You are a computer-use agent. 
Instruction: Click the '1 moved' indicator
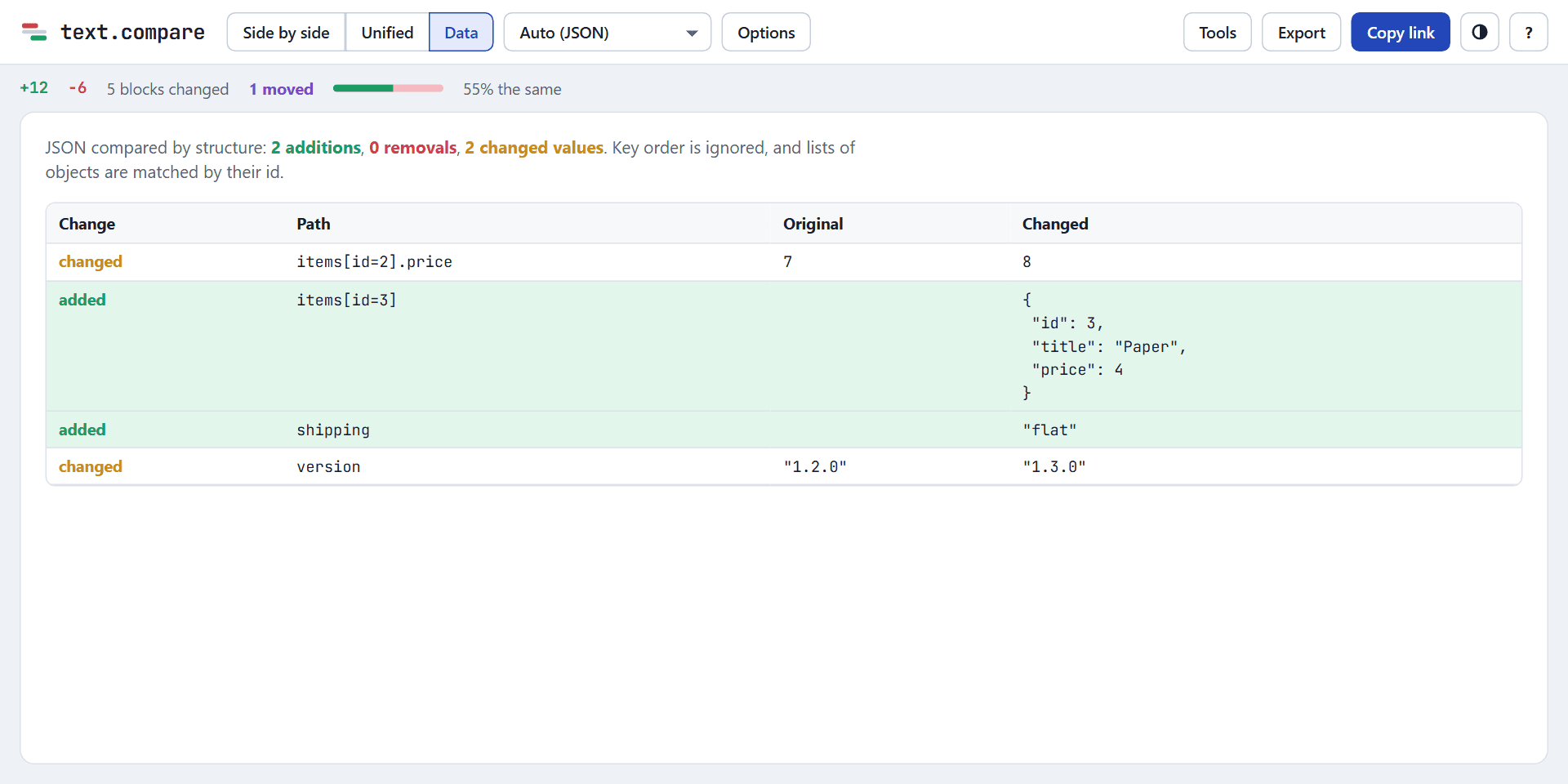point(282,89)
